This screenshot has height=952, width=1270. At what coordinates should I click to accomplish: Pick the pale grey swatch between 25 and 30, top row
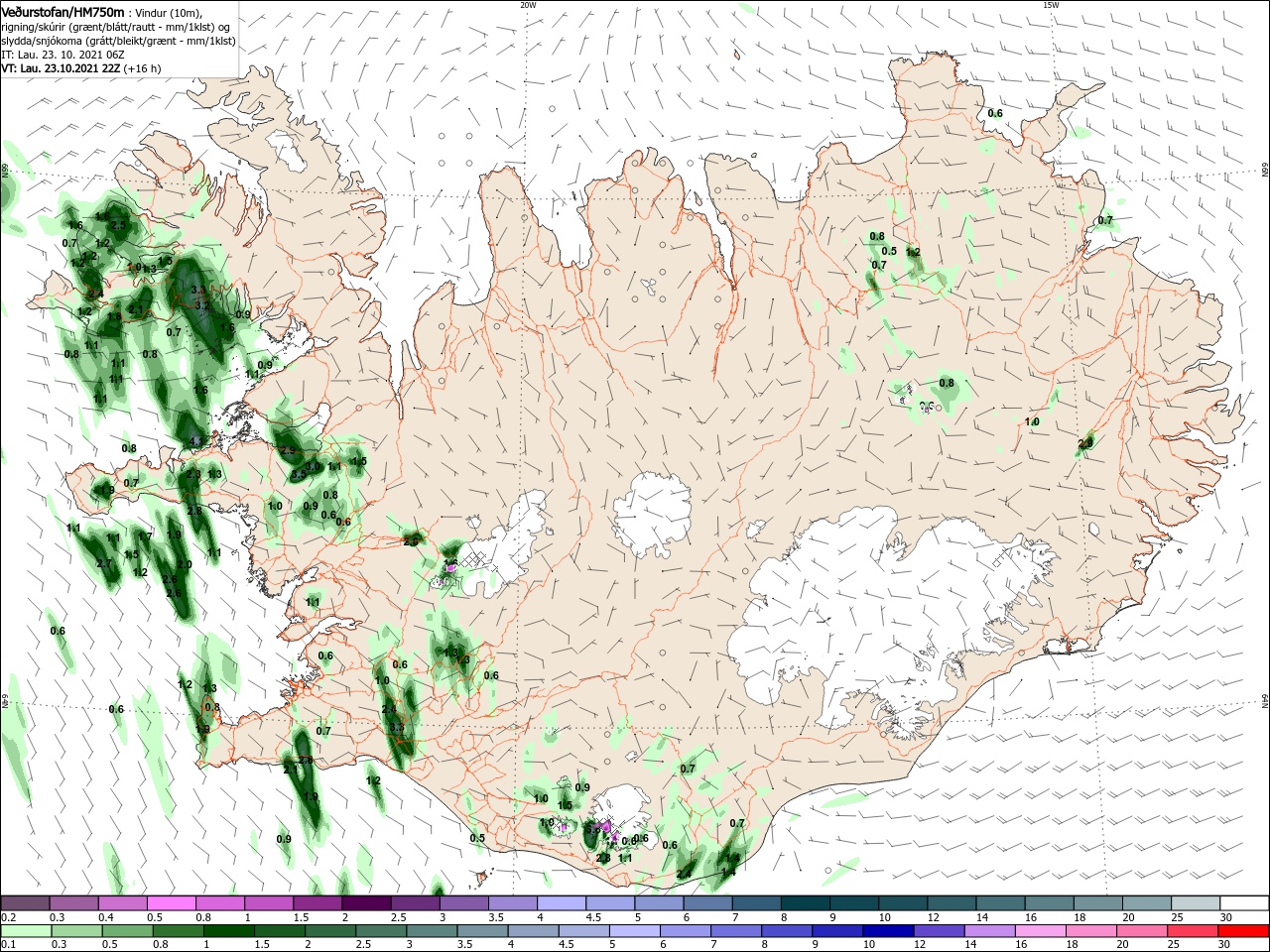tap(1197, 903)
